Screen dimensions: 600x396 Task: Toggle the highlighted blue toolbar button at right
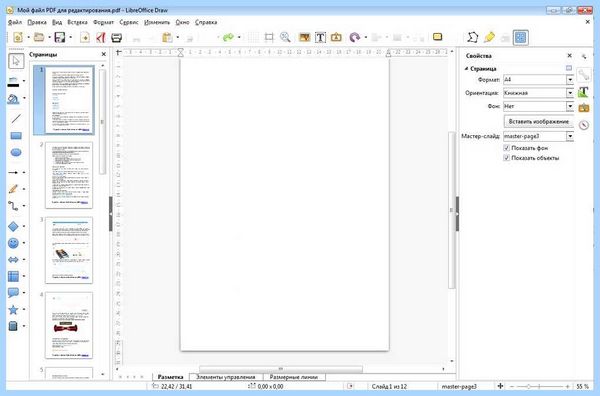tap(520, 37)
